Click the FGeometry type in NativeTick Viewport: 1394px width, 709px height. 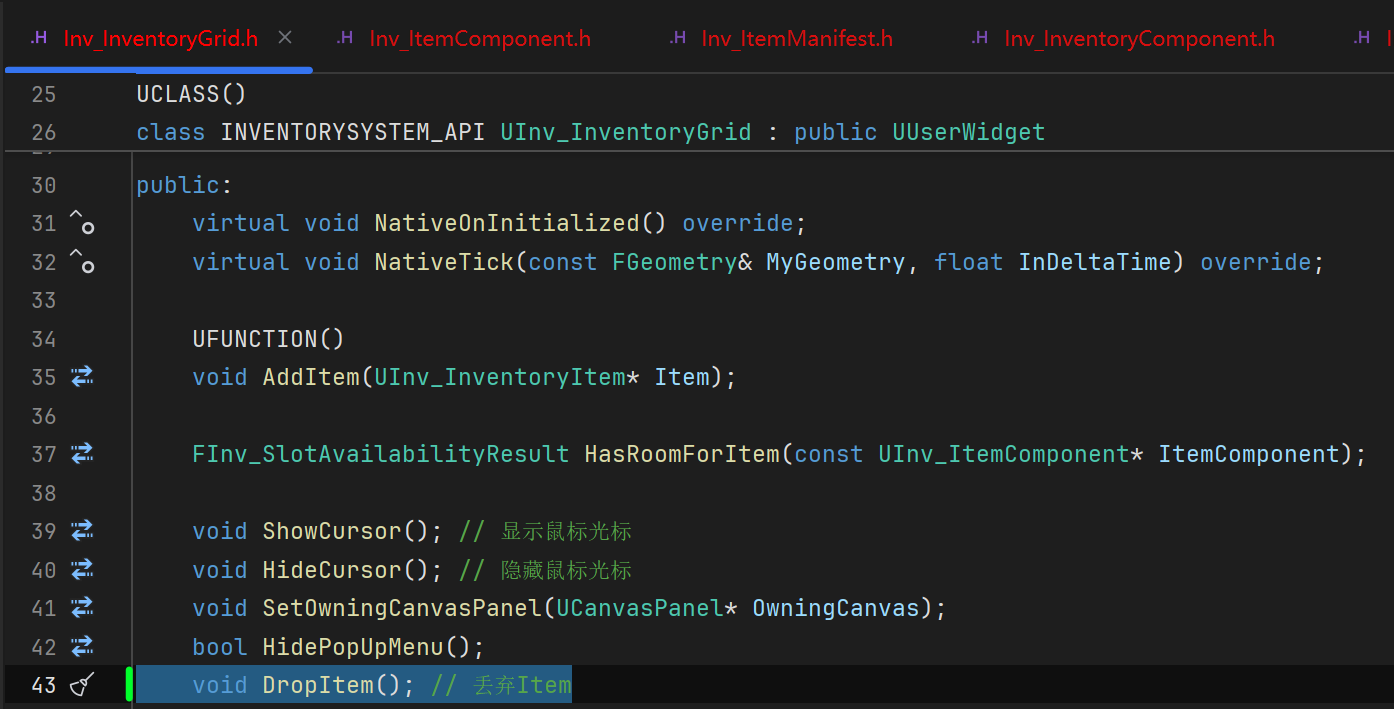675,261
